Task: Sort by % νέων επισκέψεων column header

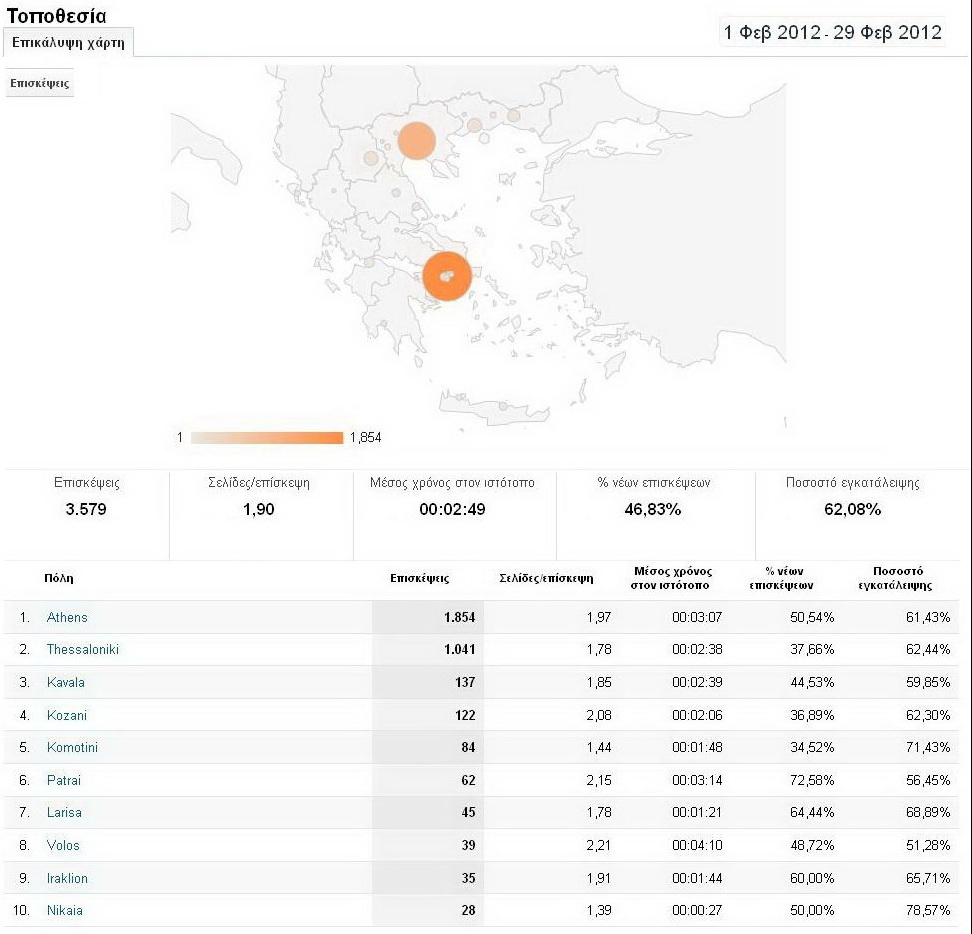Action: tap(782, 578)
